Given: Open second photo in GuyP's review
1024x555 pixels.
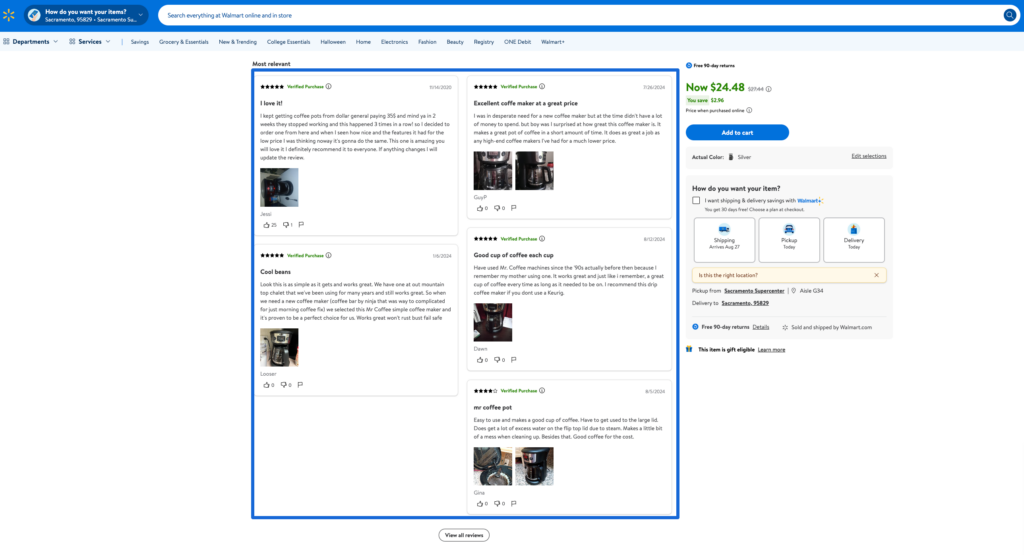Looking at the screenshot, I should [x=534, y=171].
